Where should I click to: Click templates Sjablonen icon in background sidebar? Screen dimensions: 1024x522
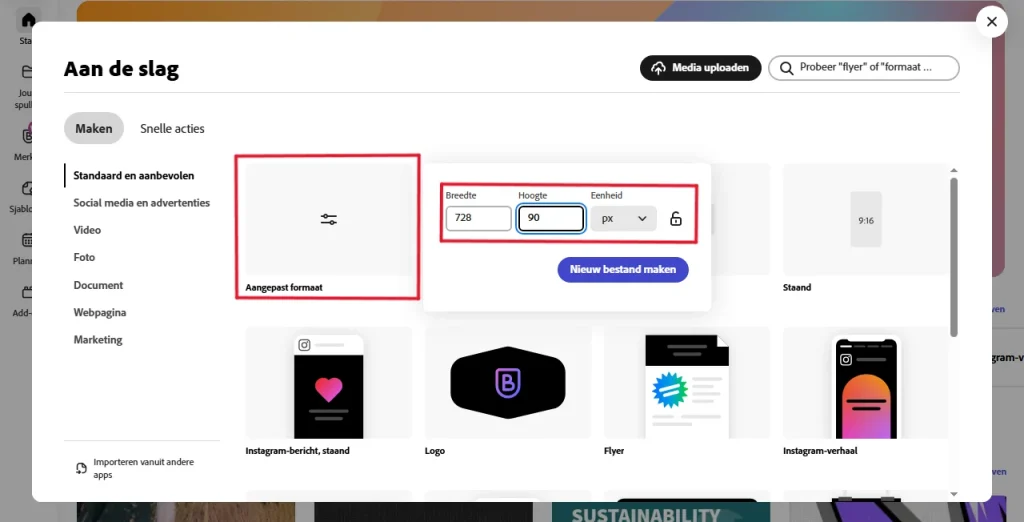pyautogui.click(x=27, y=188)
